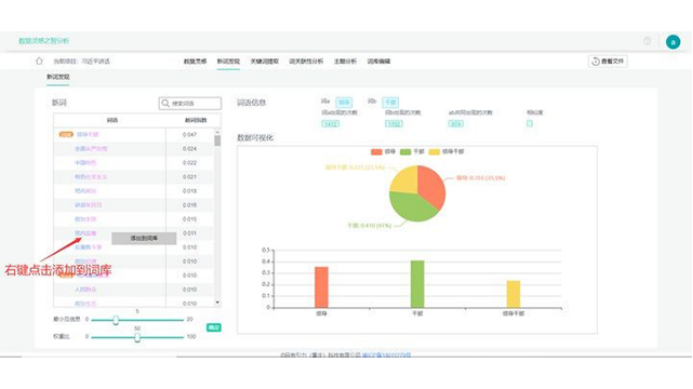The height and width of the screenshot is (389, 693).
Task: Open the user avatar at top right
Action: 673,42
